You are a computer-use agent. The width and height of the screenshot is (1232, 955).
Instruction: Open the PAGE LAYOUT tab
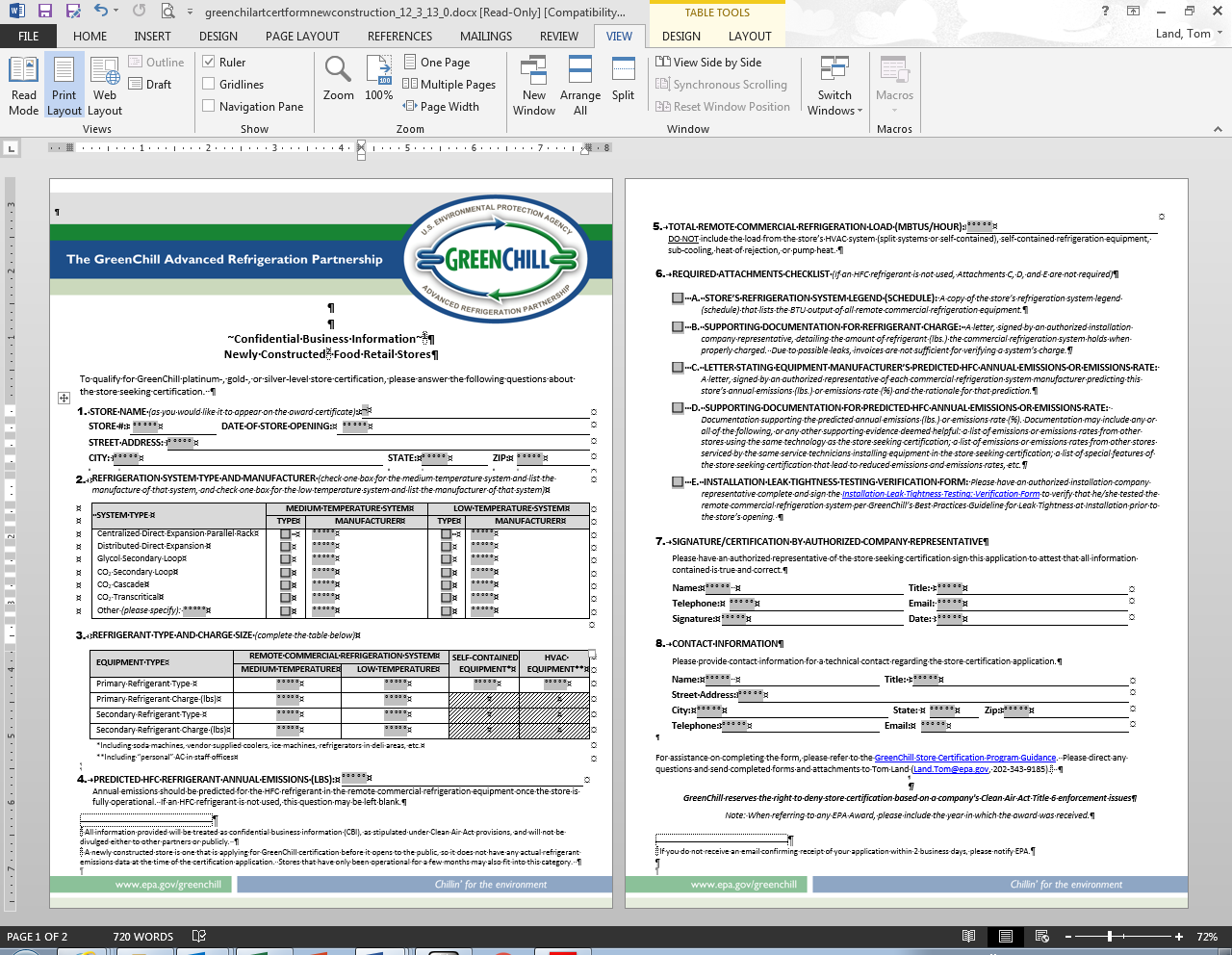(302, 37)
